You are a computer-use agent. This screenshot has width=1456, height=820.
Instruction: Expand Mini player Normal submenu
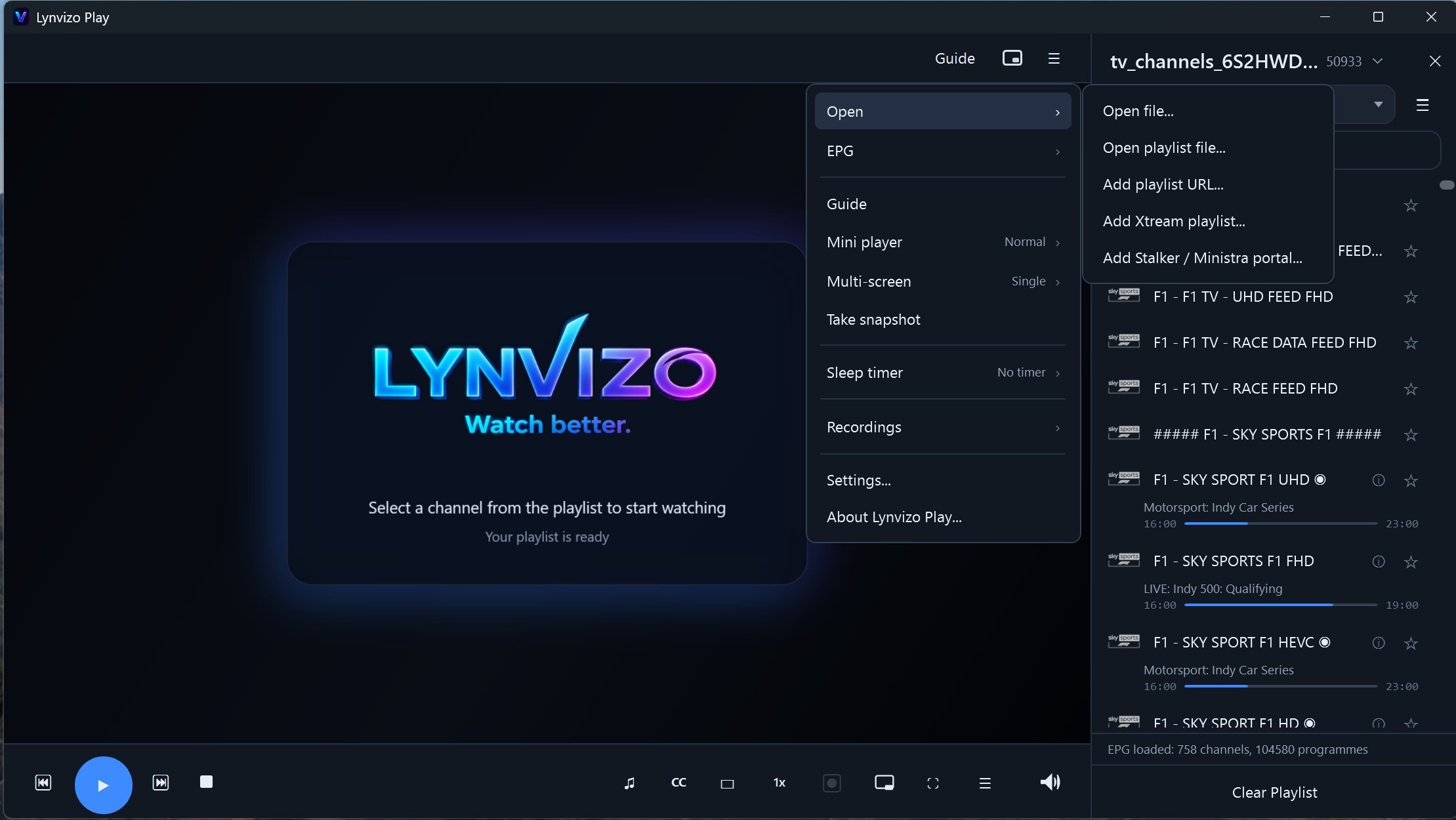[943, 242]
